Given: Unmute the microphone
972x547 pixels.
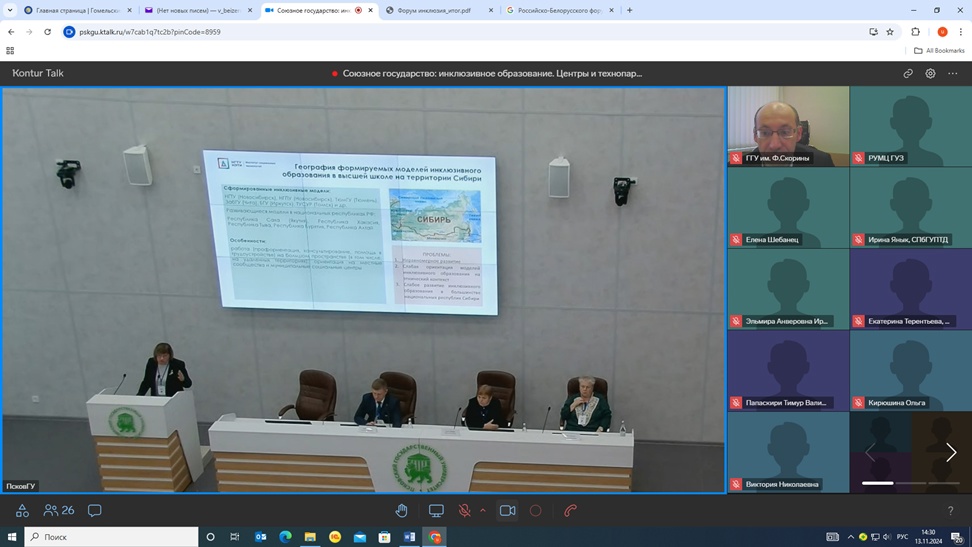Looking at the screenshot, I should pos(464,510).
